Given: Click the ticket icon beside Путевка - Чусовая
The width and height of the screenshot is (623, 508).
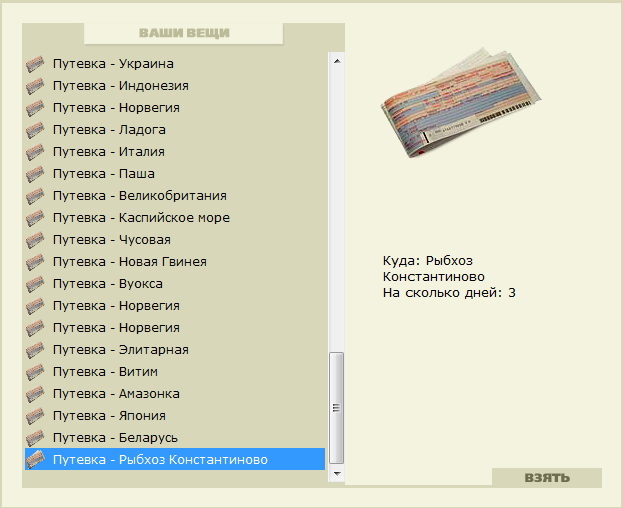Looking at the screenshot, I should (35, 240).
